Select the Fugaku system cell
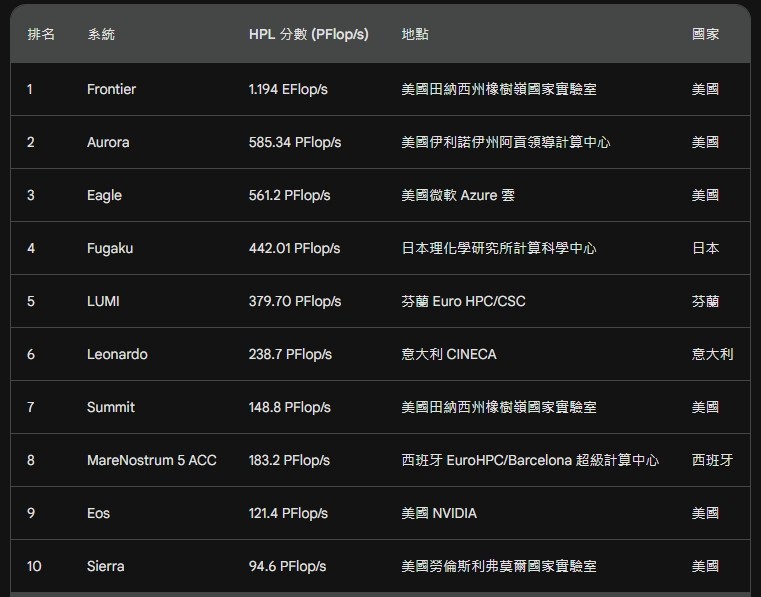 pos(110,248)
